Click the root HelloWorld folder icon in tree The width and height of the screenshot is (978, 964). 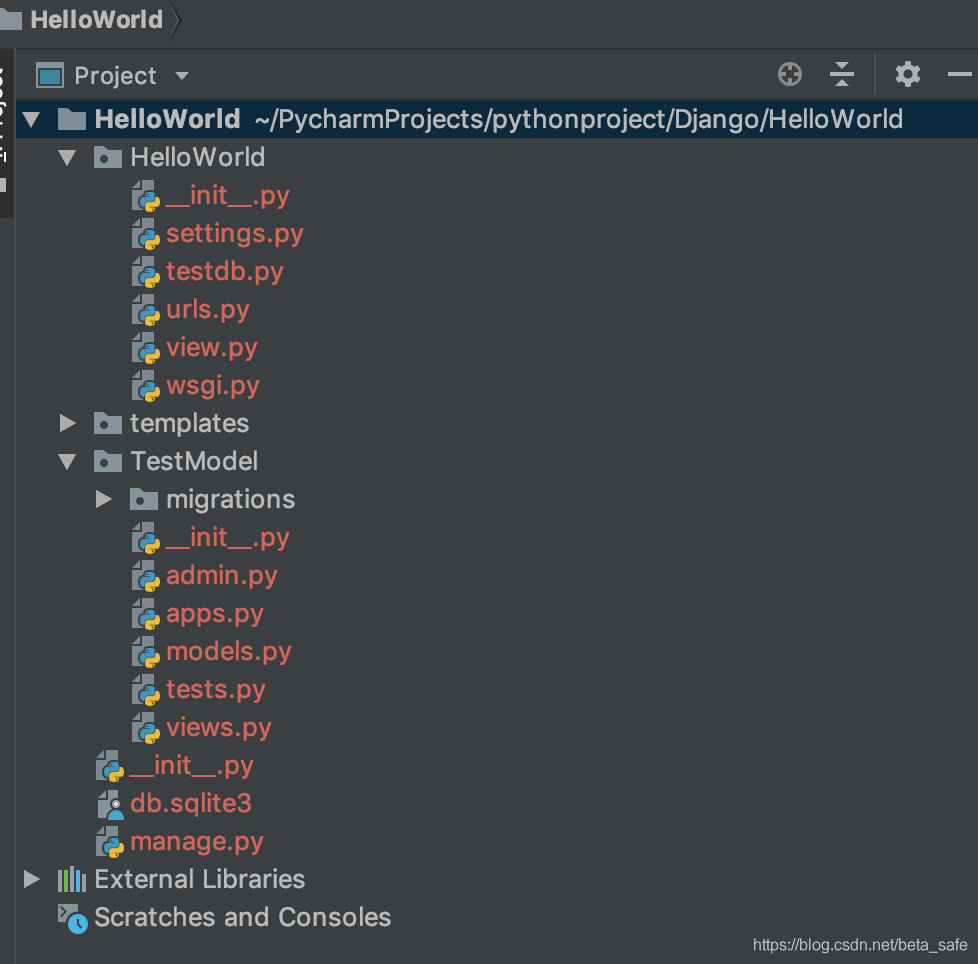pos(72,118)
